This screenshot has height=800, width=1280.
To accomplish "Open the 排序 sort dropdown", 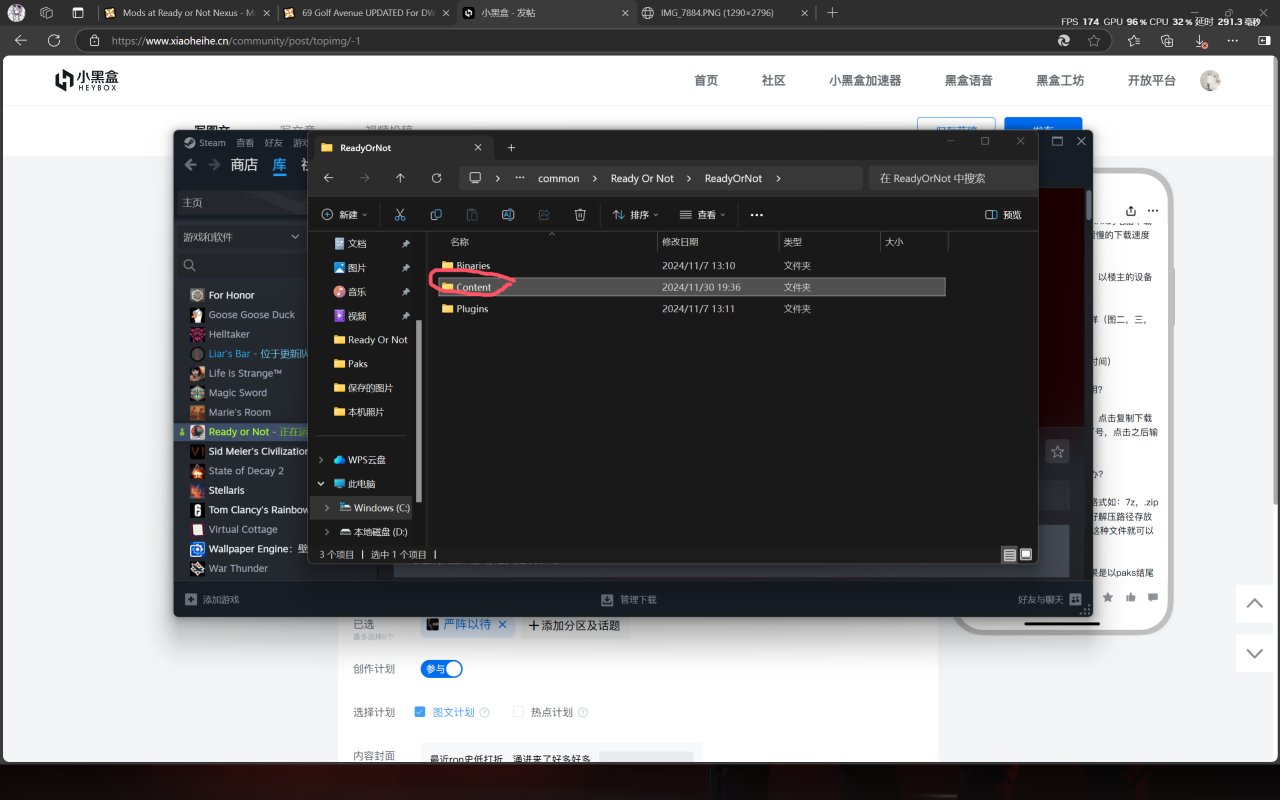I will click(636, 215).
